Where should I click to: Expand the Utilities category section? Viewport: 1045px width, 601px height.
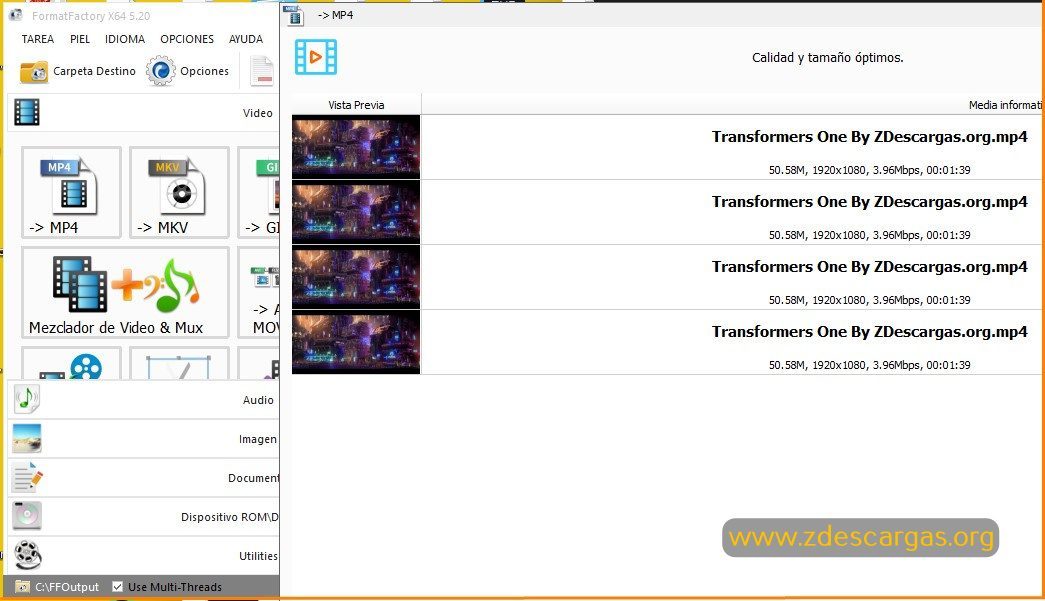coord(143,556)
